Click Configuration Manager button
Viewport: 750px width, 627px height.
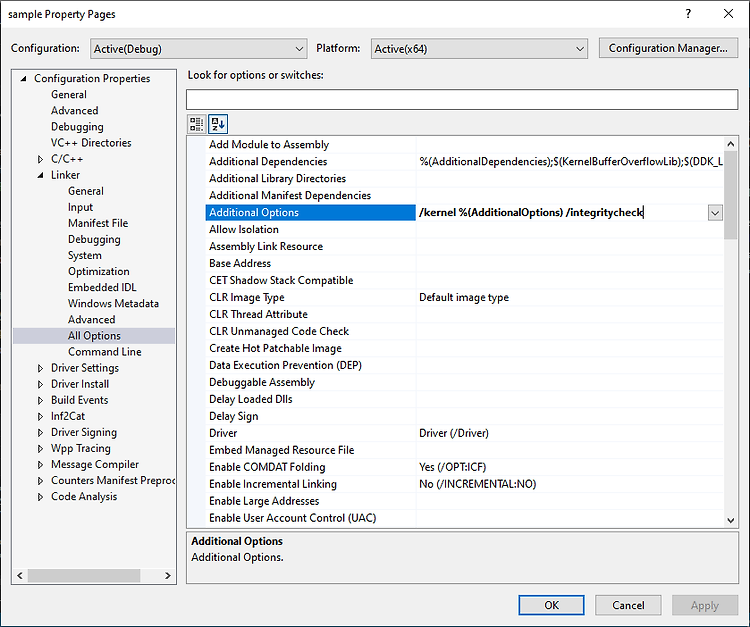tap(668, 48)
